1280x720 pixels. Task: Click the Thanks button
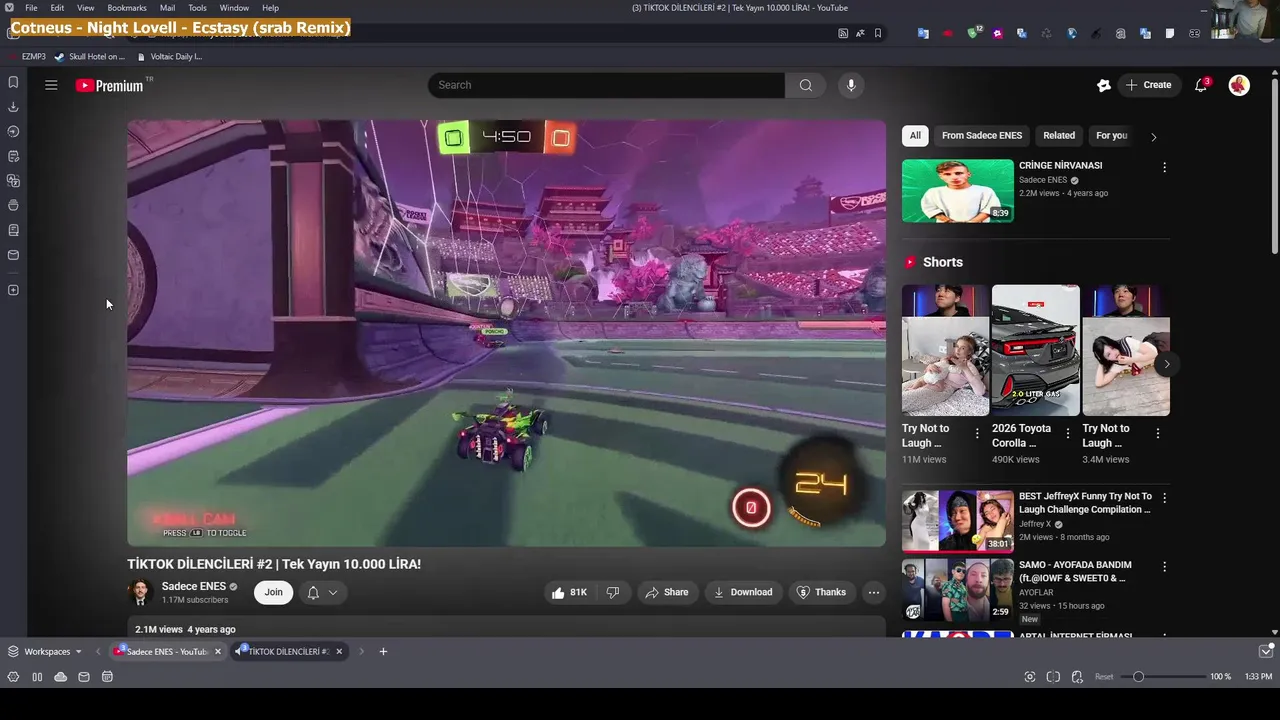(x=821, y=592)
